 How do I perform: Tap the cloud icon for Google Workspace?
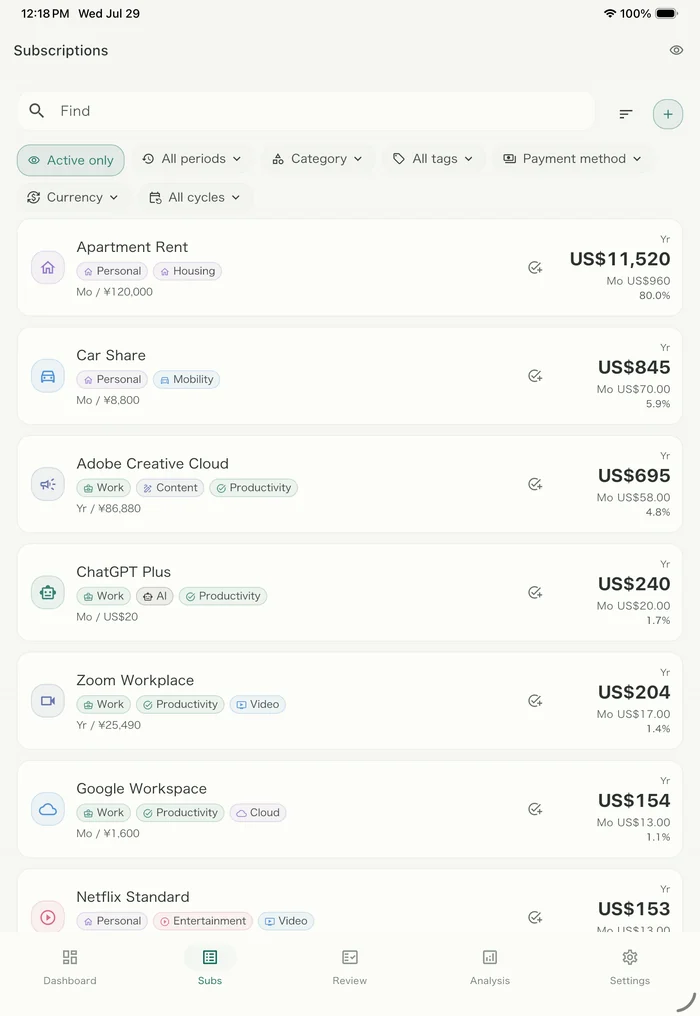(x=48, y=809)
